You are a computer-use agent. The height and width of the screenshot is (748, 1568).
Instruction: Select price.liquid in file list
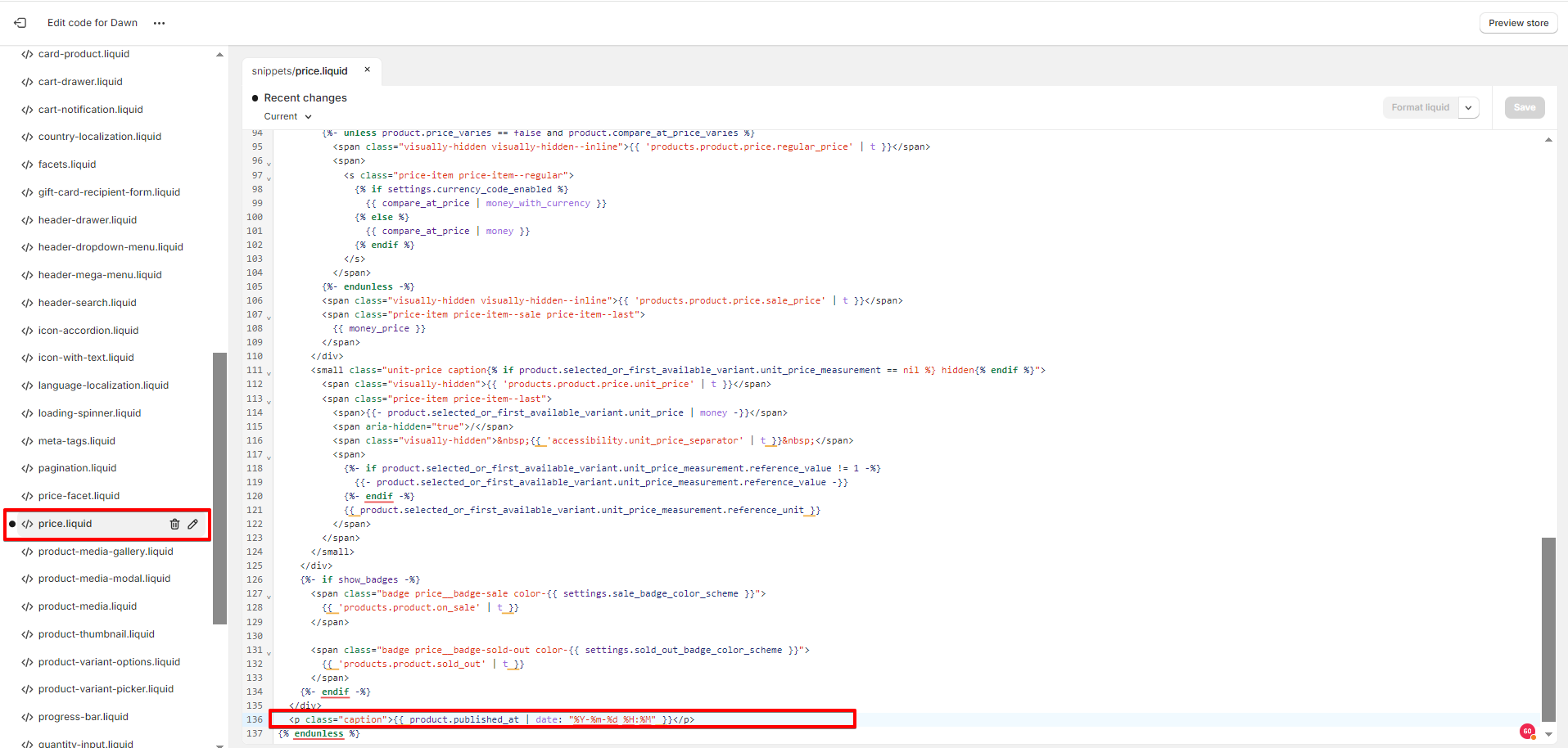pyautogui.click(x=65, y=524)
